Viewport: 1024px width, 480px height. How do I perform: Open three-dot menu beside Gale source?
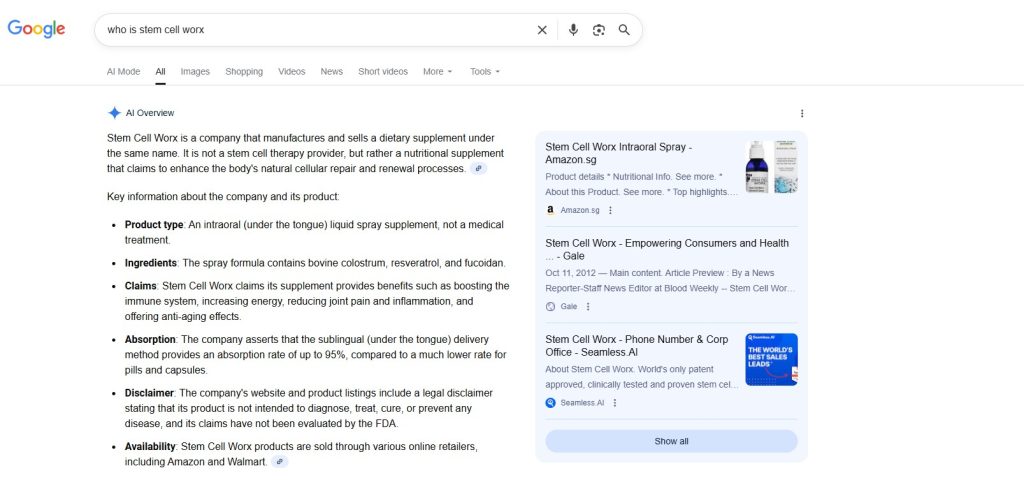tap(588, 307)
